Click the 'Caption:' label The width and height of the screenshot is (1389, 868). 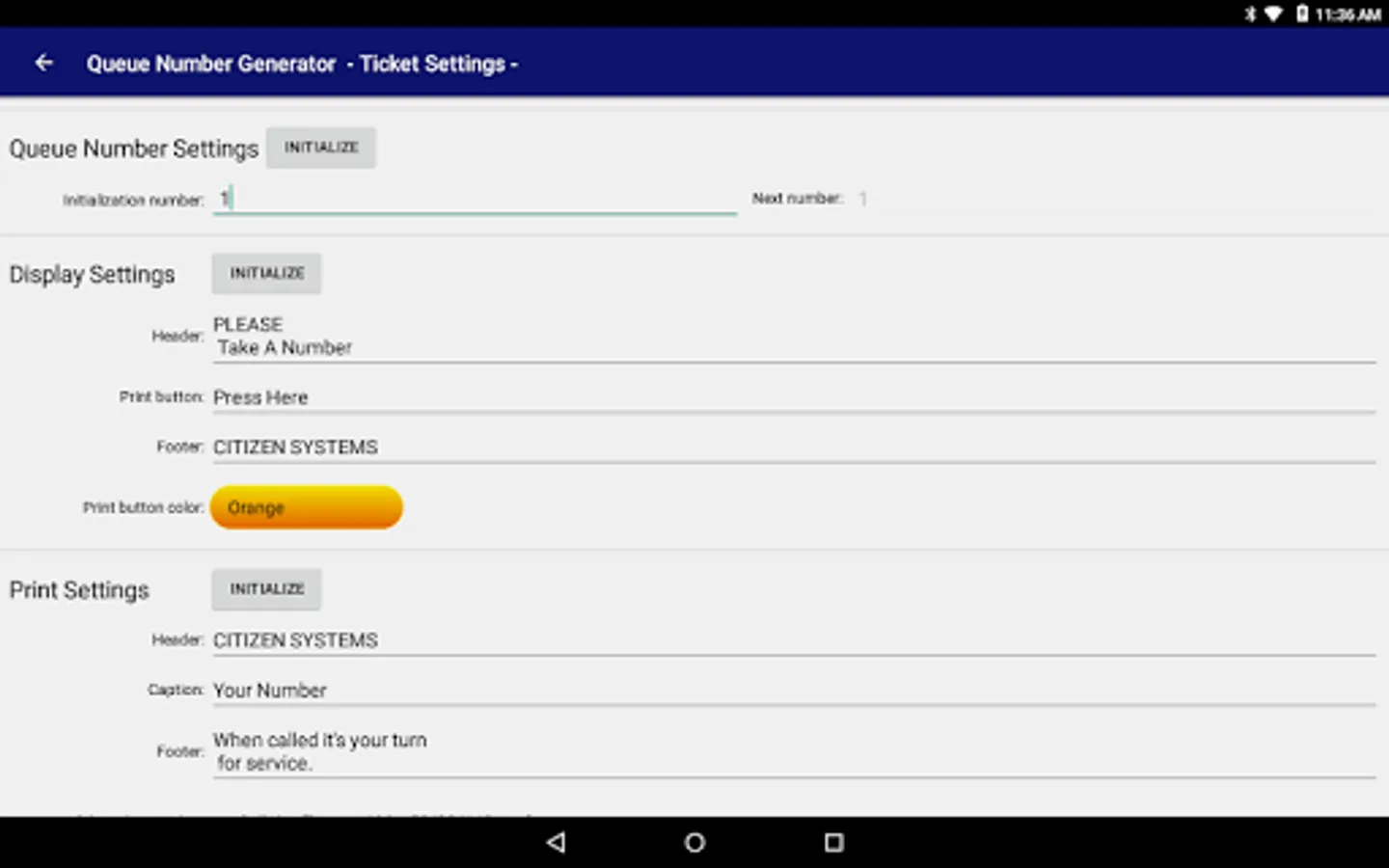click(x=176, y=690)
